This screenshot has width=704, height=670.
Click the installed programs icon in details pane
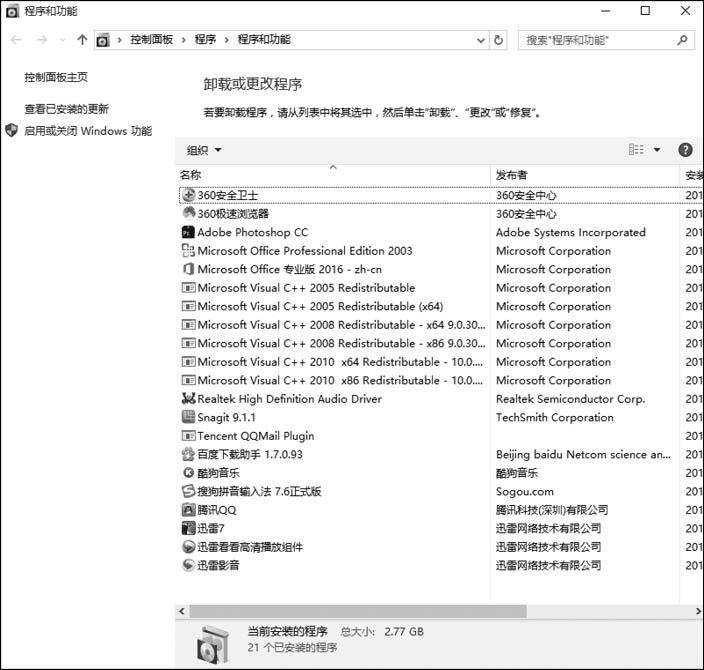(213, 644)
